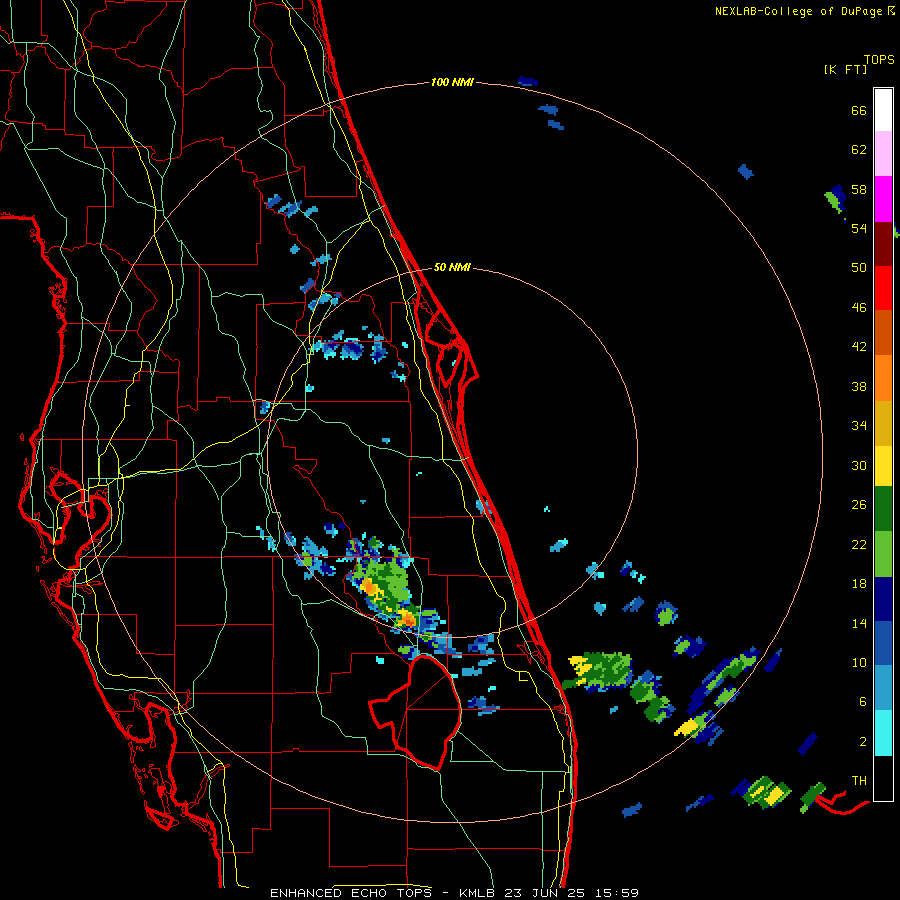
Task: Click the bright red legend swatch
Action: 883,288
